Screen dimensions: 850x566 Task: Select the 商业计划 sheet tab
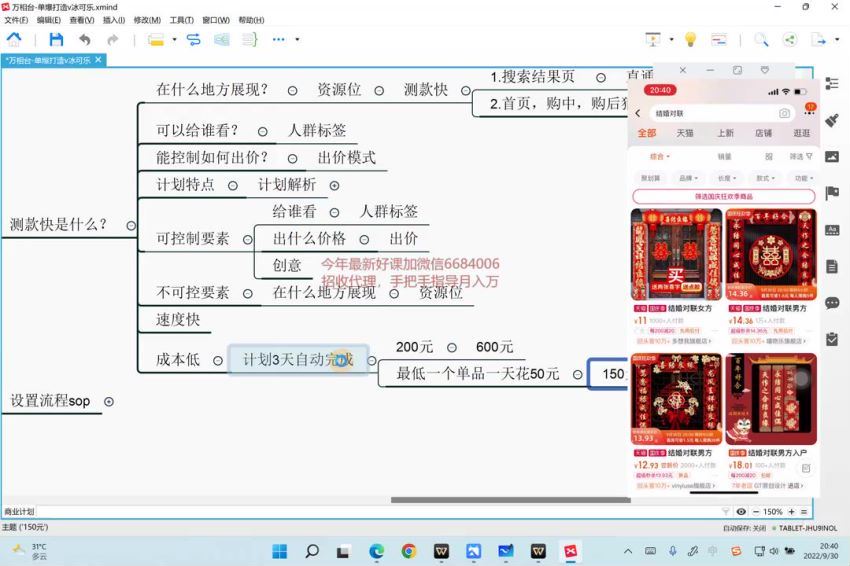click(19, 511)
